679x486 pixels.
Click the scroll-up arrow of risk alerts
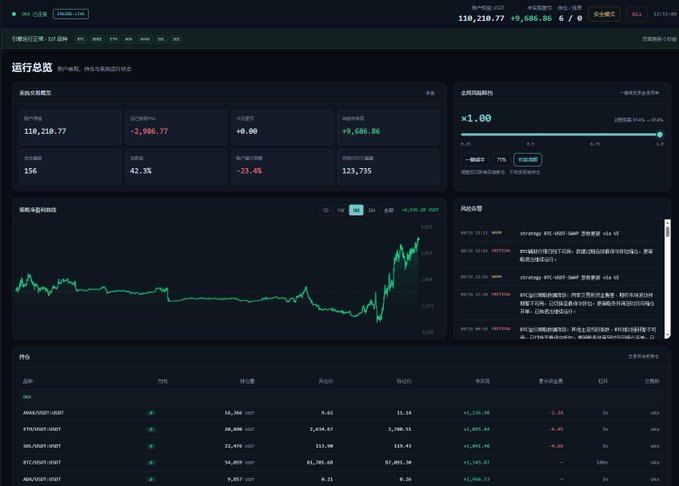pos(667,222)
